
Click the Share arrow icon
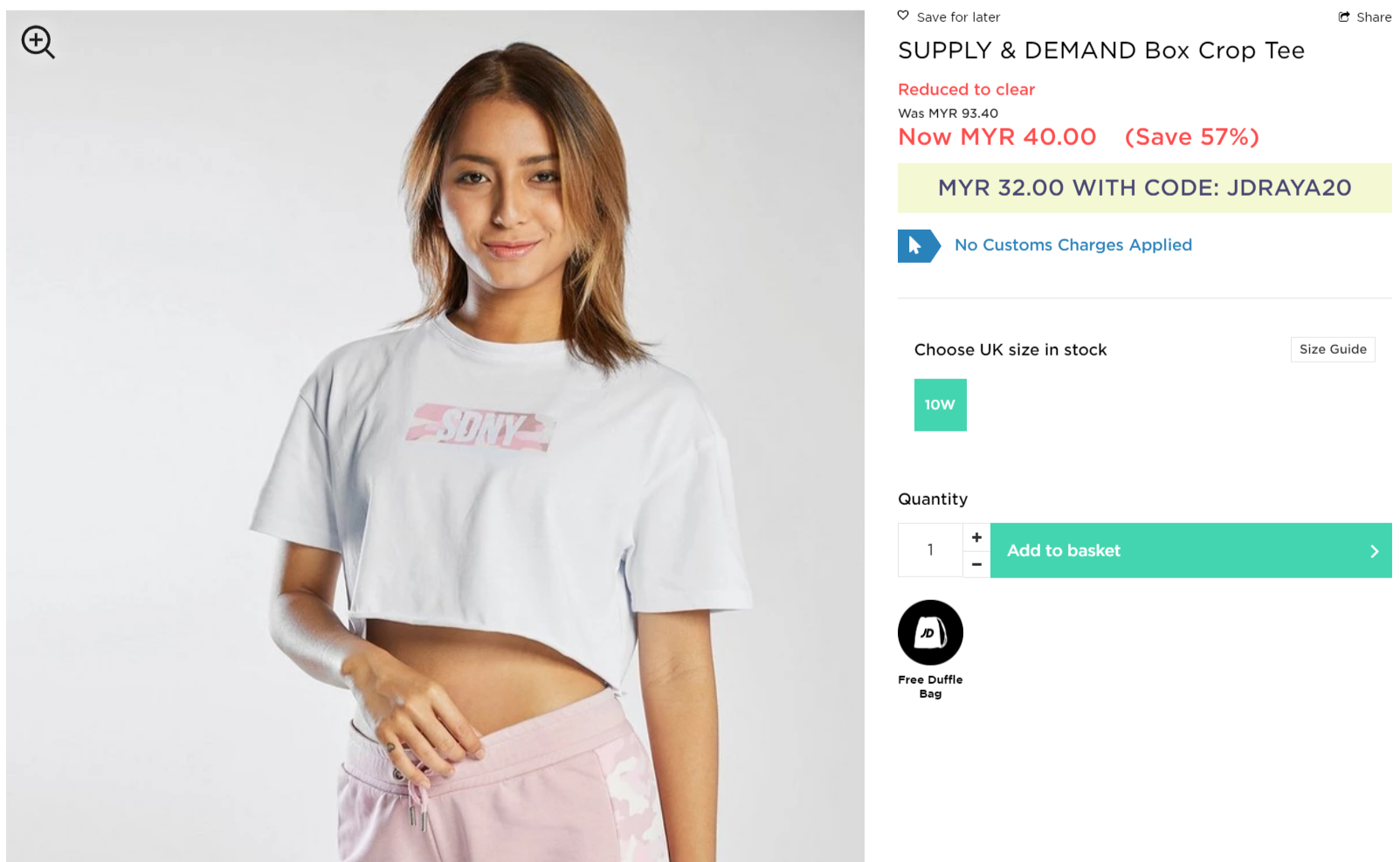pyautogui.click(x=1344, y=17)
